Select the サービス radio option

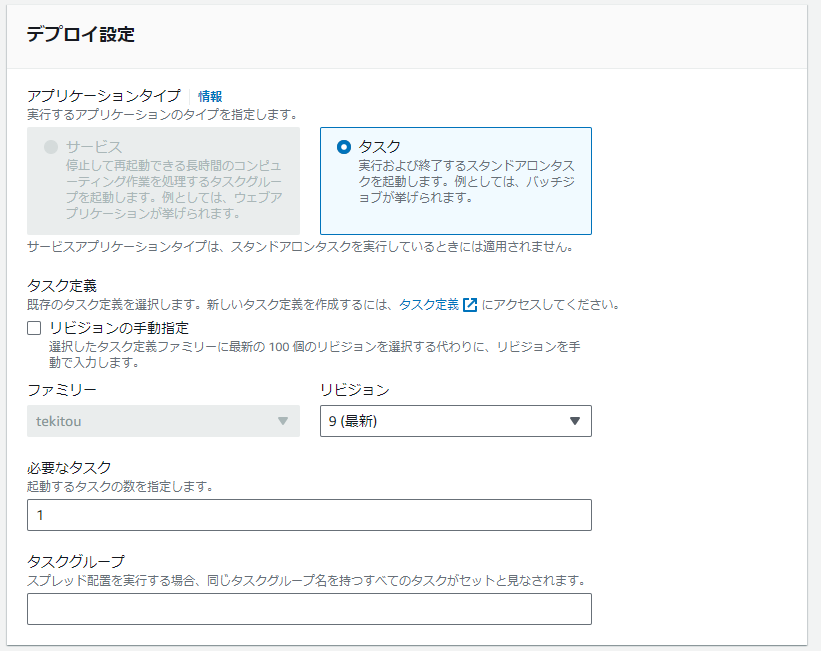click(51, 147)
